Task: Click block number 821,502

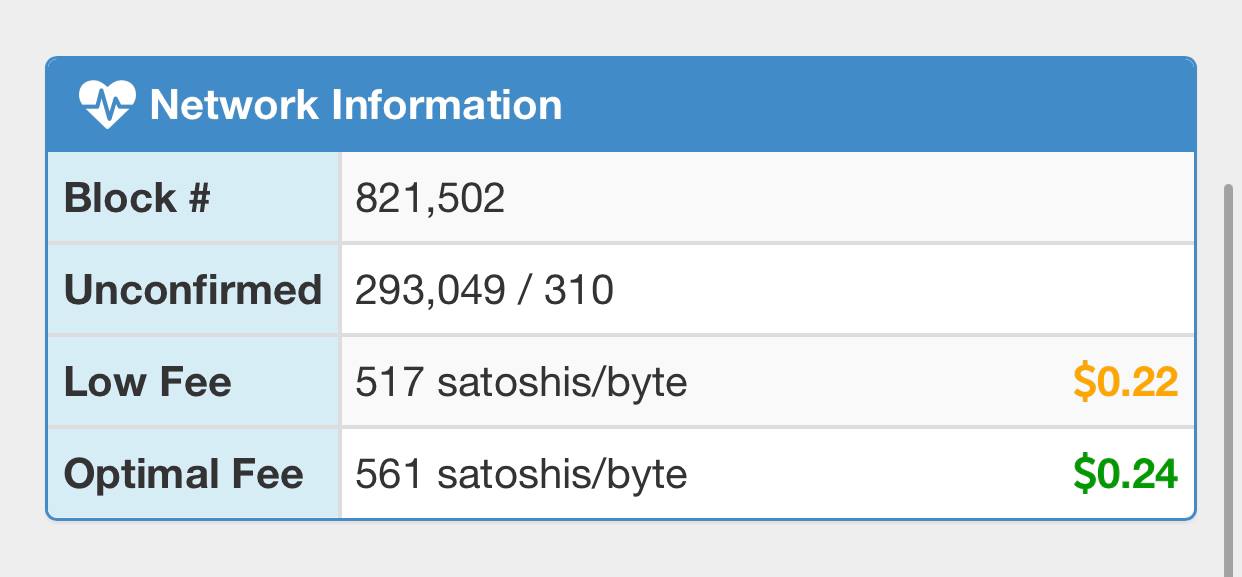Action: (x=430, y=198)
